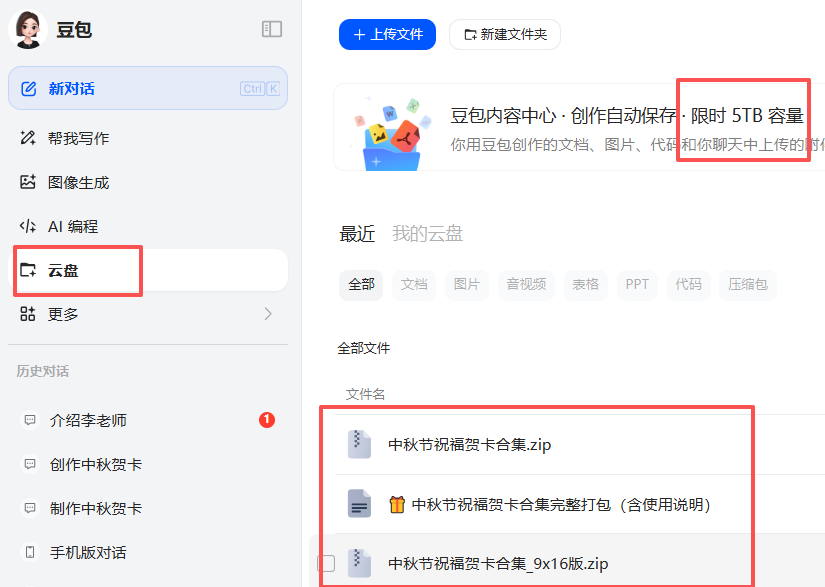Select the 最近 recent tab
This screenshot has height=587, width=825.
357,234
